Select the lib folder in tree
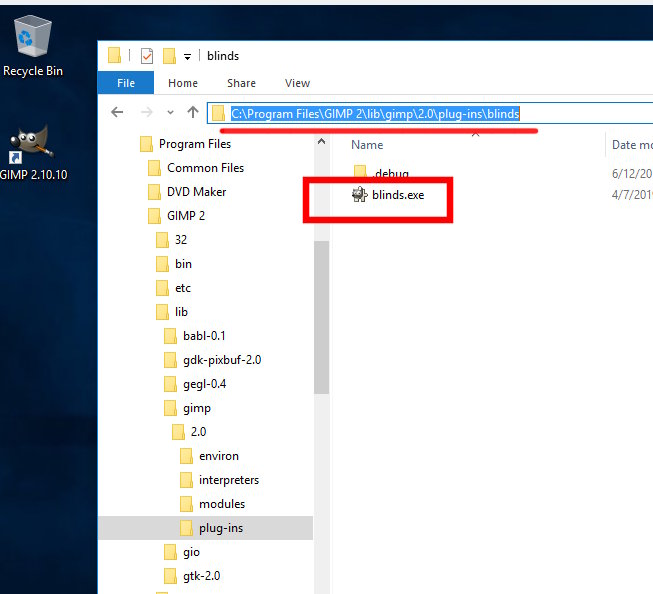 (172, 312)
